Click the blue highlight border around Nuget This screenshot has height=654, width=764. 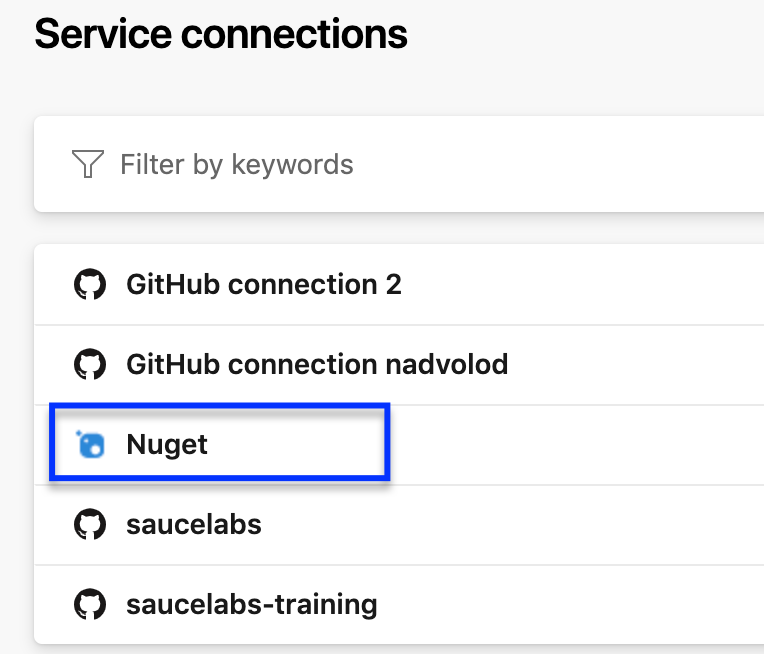click(x=220, y=405)
